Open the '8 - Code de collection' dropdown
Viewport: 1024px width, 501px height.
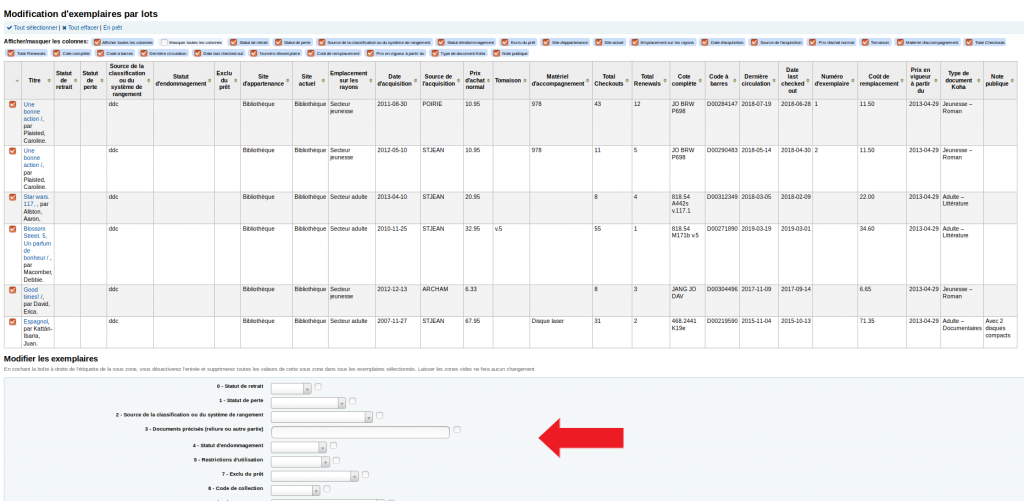coord(295,490)
